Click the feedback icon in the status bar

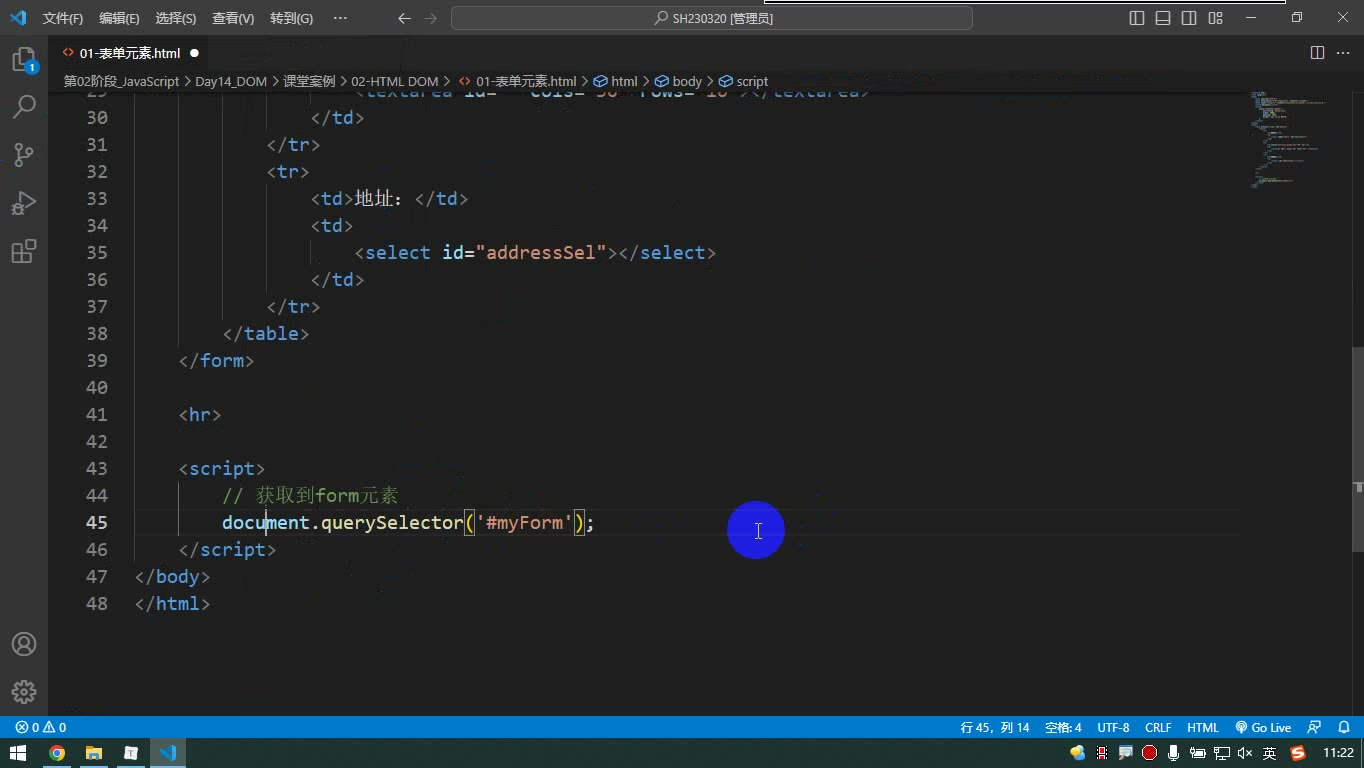(x=1315, y=728)
